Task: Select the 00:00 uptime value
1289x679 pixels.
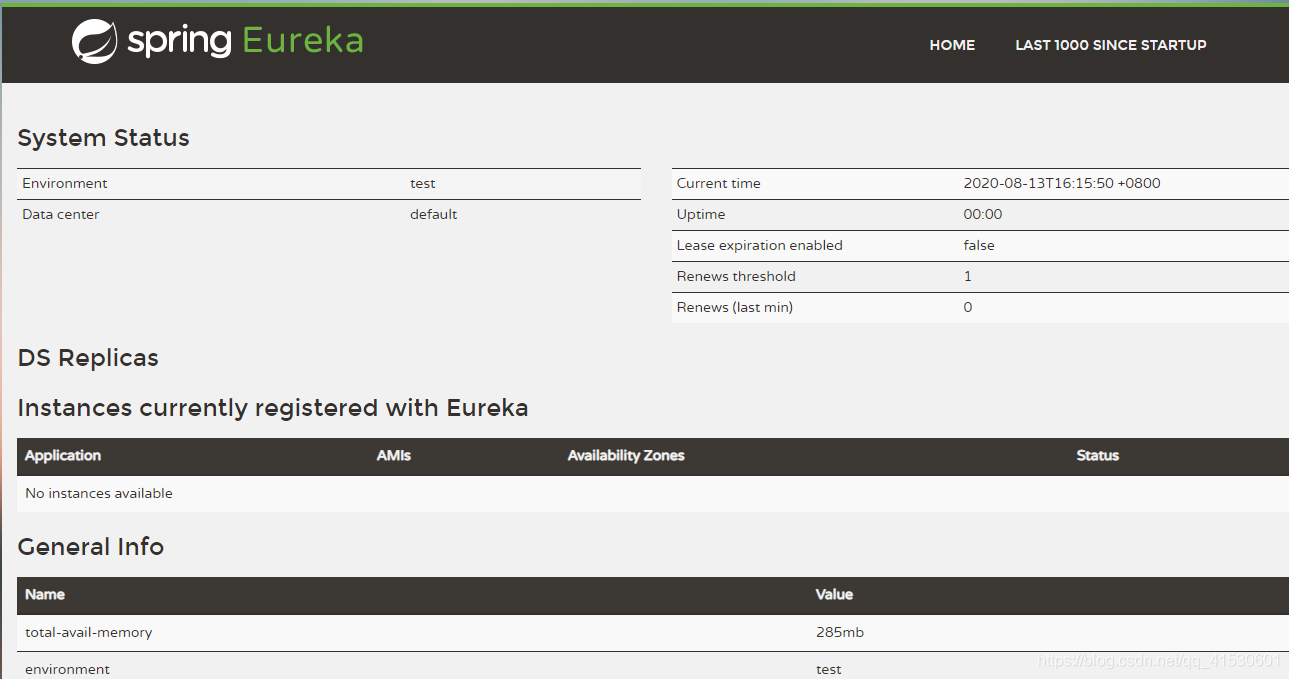Action: [x=983, y=215]
